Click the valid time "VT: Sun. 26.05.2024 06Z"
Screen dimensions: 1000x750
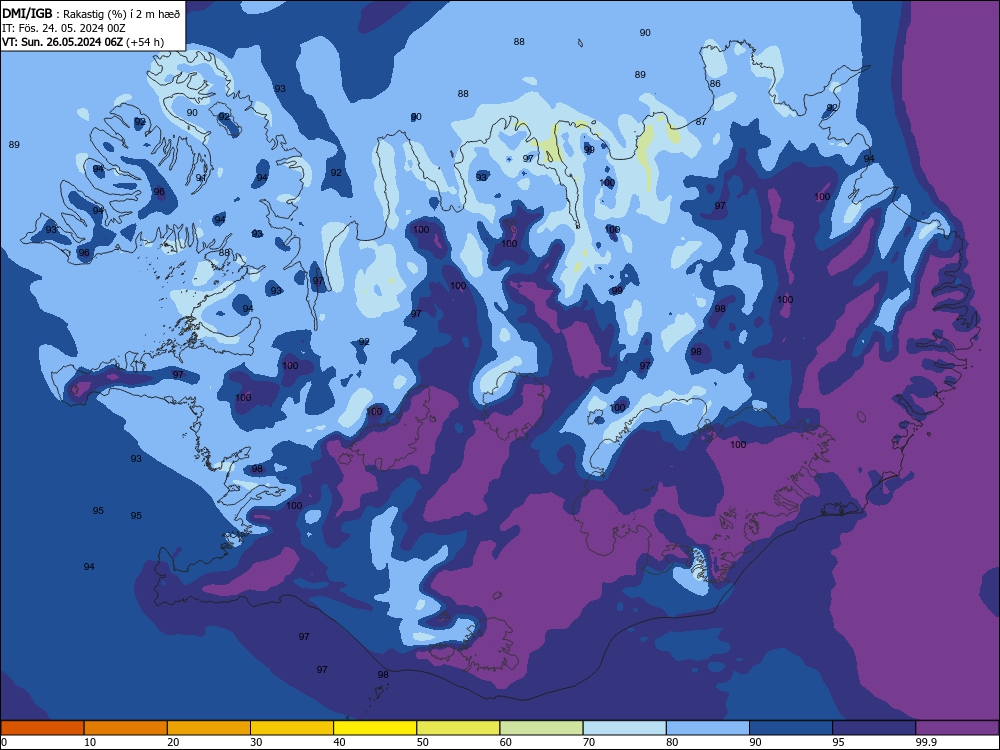coord(62,42)
